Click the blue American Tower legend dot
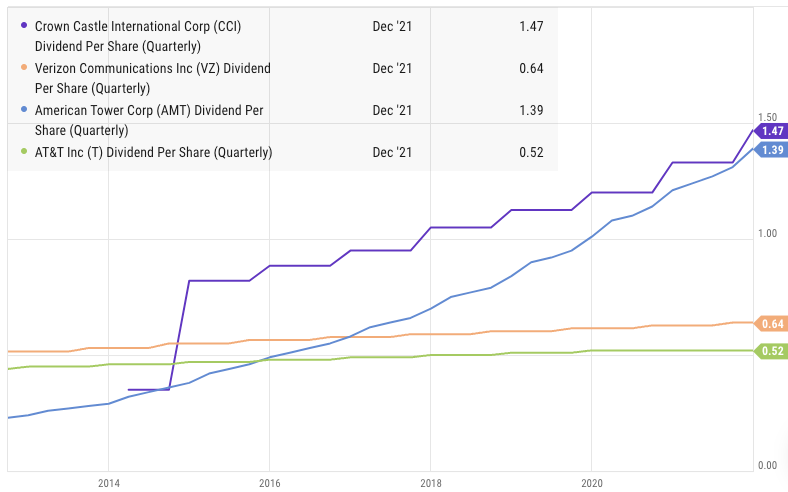The height and width of the screenshot is (492, 788). pyautogui.click(x=24, y=110)
